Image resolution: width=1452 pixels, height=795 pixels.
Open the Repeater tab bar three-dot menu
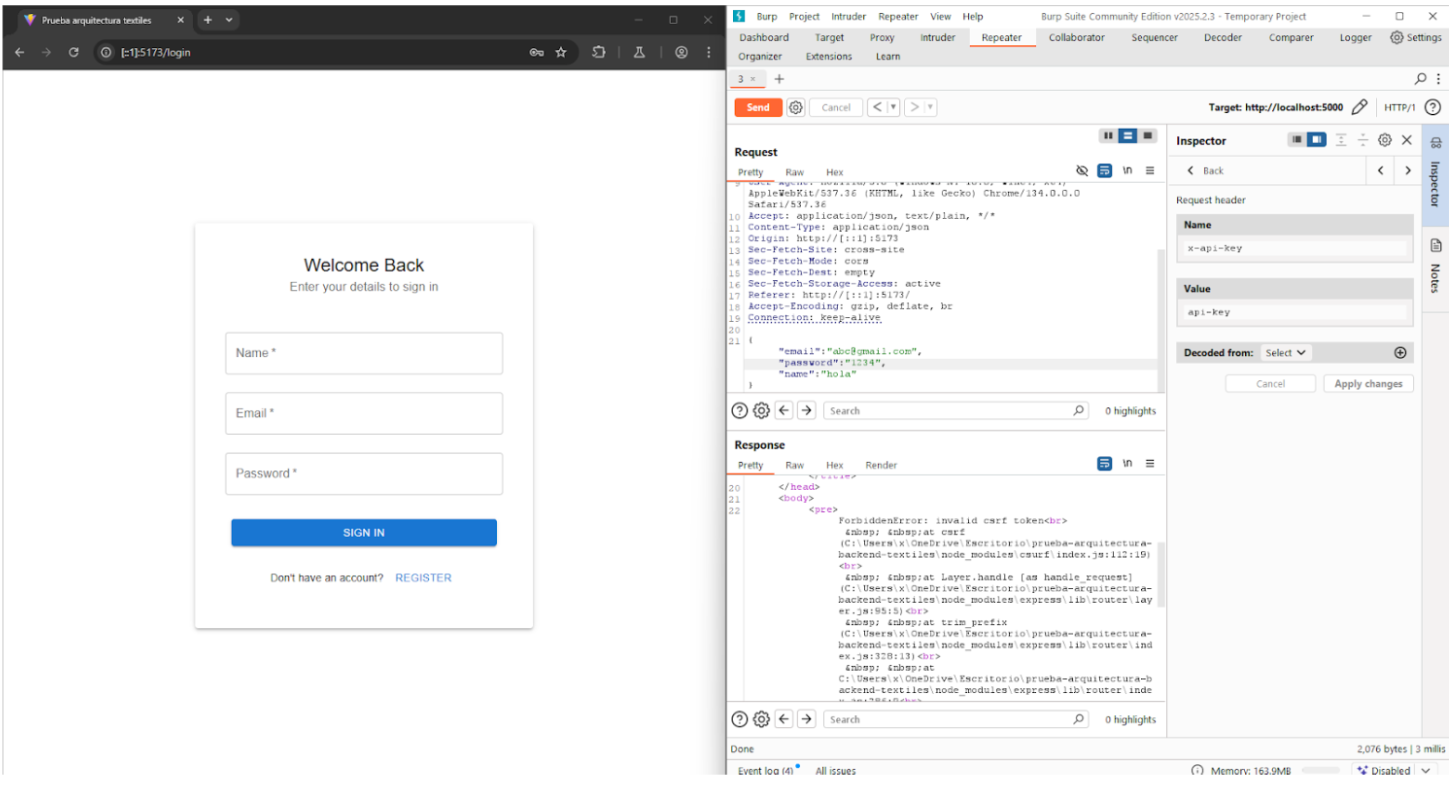(x=1438, y=79)
